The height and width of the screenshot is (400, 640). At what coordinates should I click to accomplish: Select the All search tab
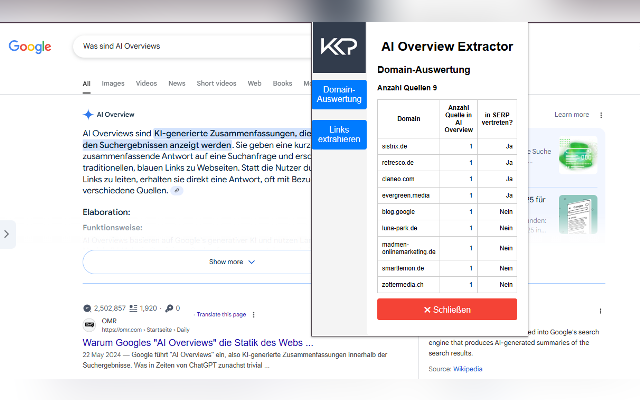tap(87, 83)
